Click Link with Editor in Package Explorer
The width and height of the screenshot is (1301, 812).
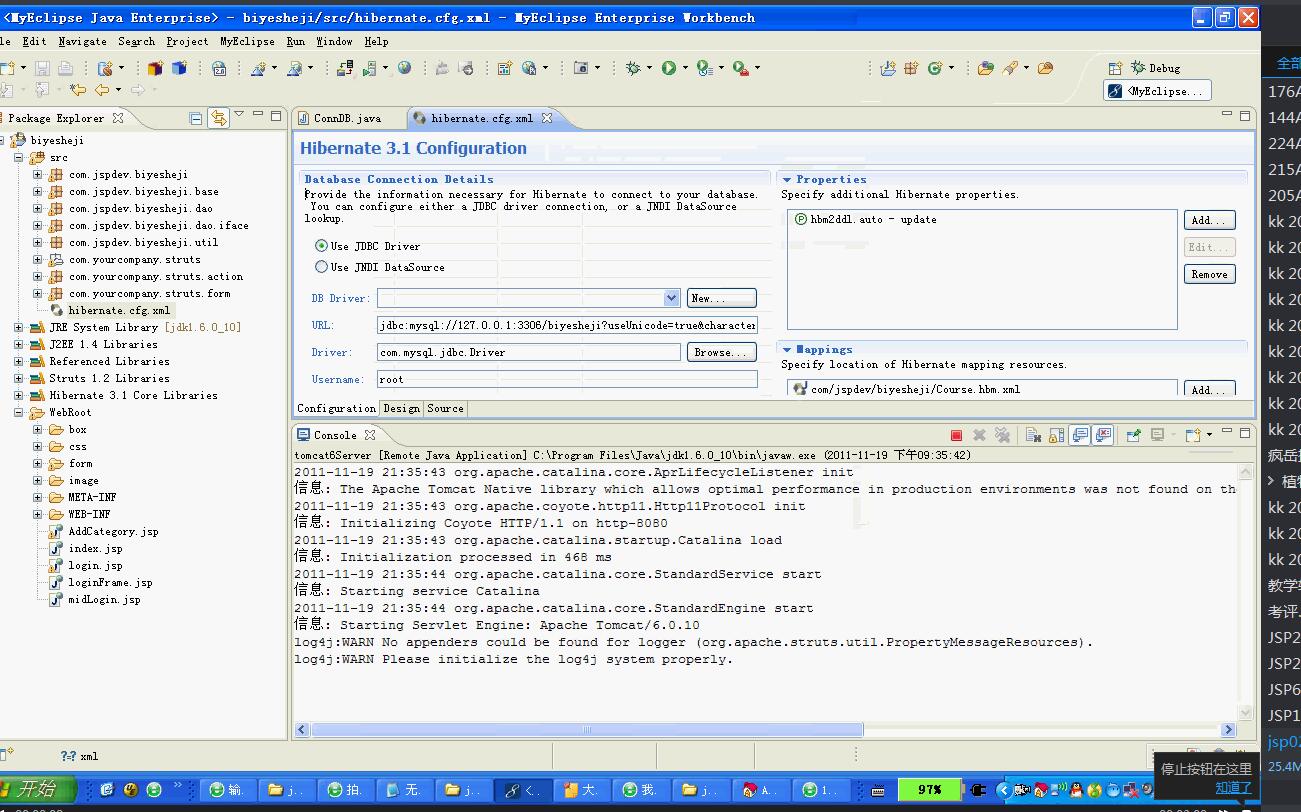[218, 118]
